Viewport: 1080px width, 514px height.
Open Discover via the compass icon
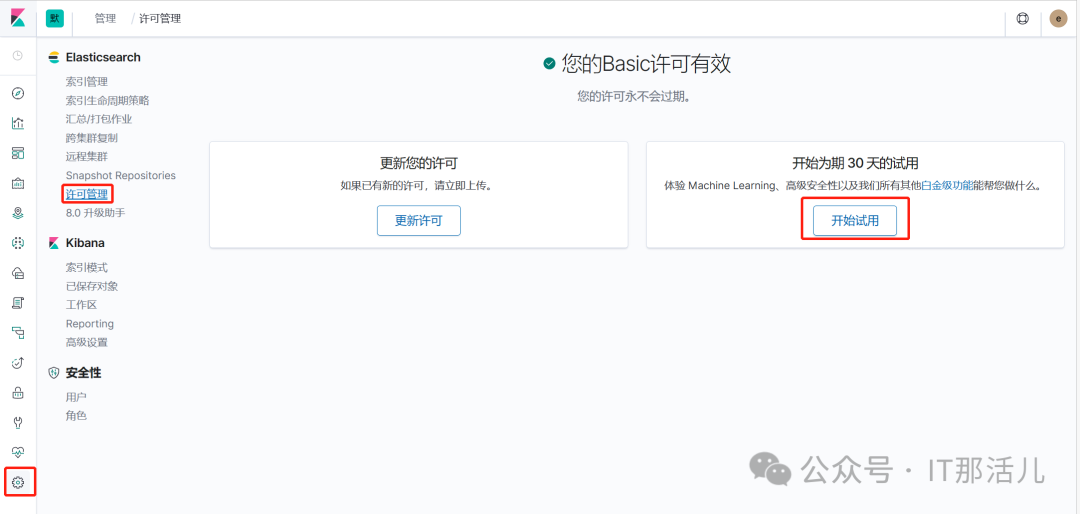(x=18, y=93)
